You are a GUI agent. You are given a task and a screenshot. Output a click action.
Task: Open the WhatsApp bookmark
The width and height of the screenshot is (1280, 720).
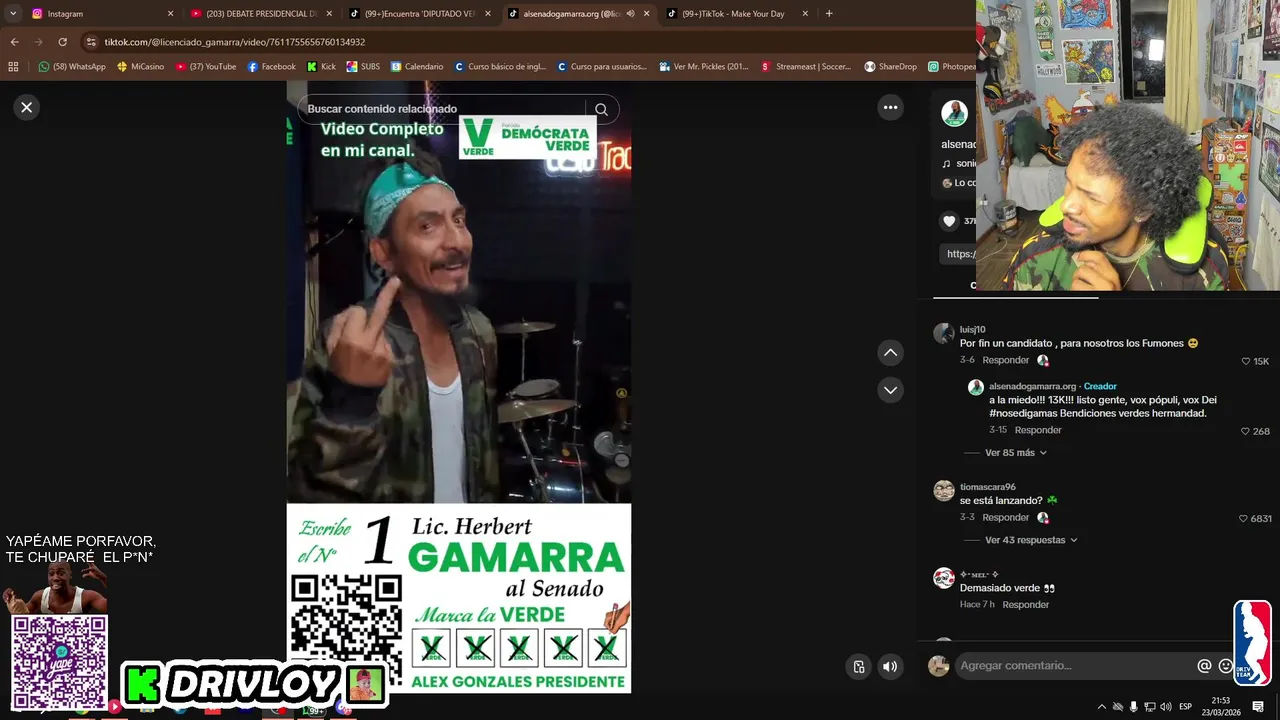pyautogui.click(x=72, y=67)
